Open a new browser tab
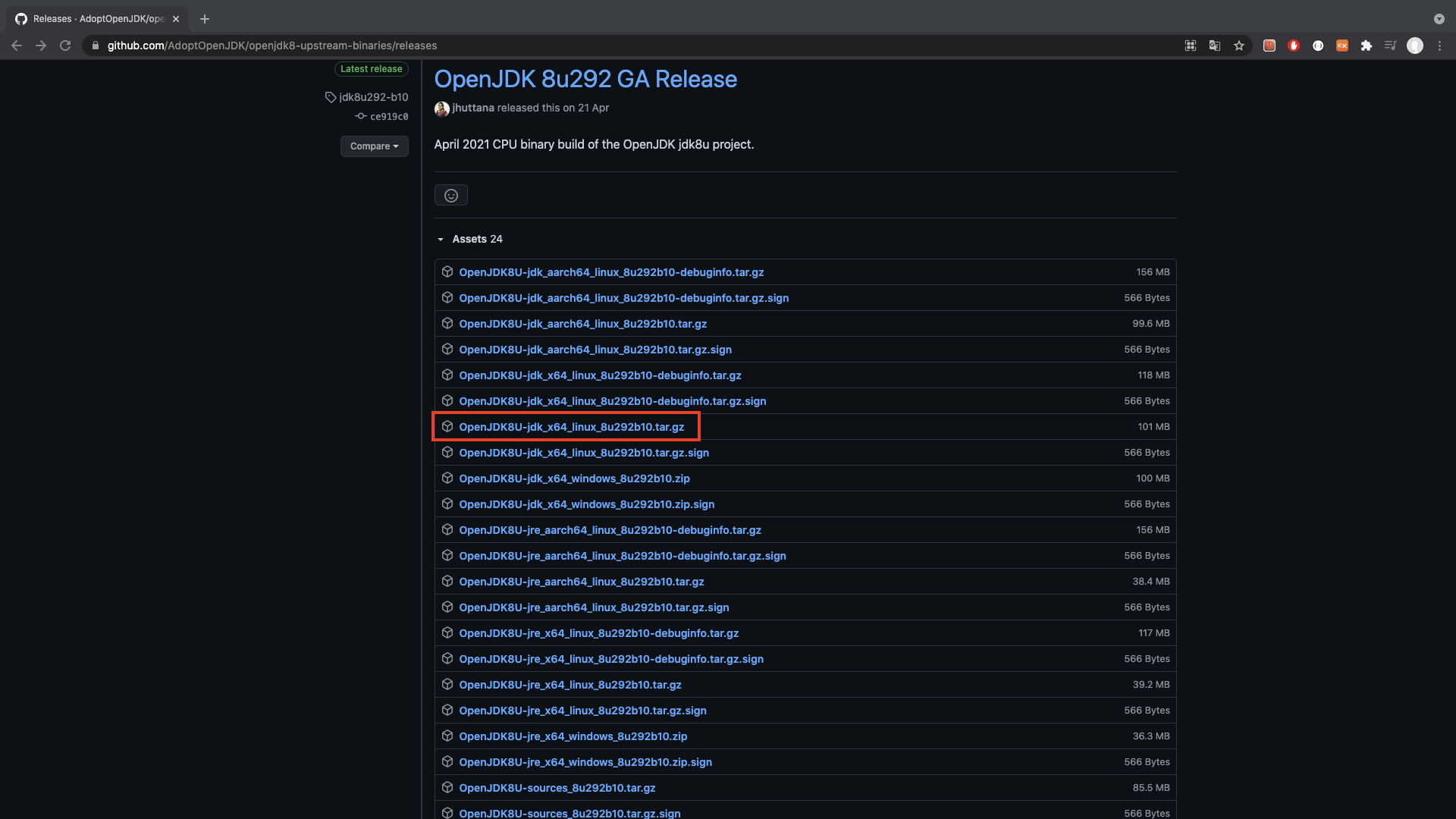This screenshot has height=819, width=1456. click(x=205, y=19)
